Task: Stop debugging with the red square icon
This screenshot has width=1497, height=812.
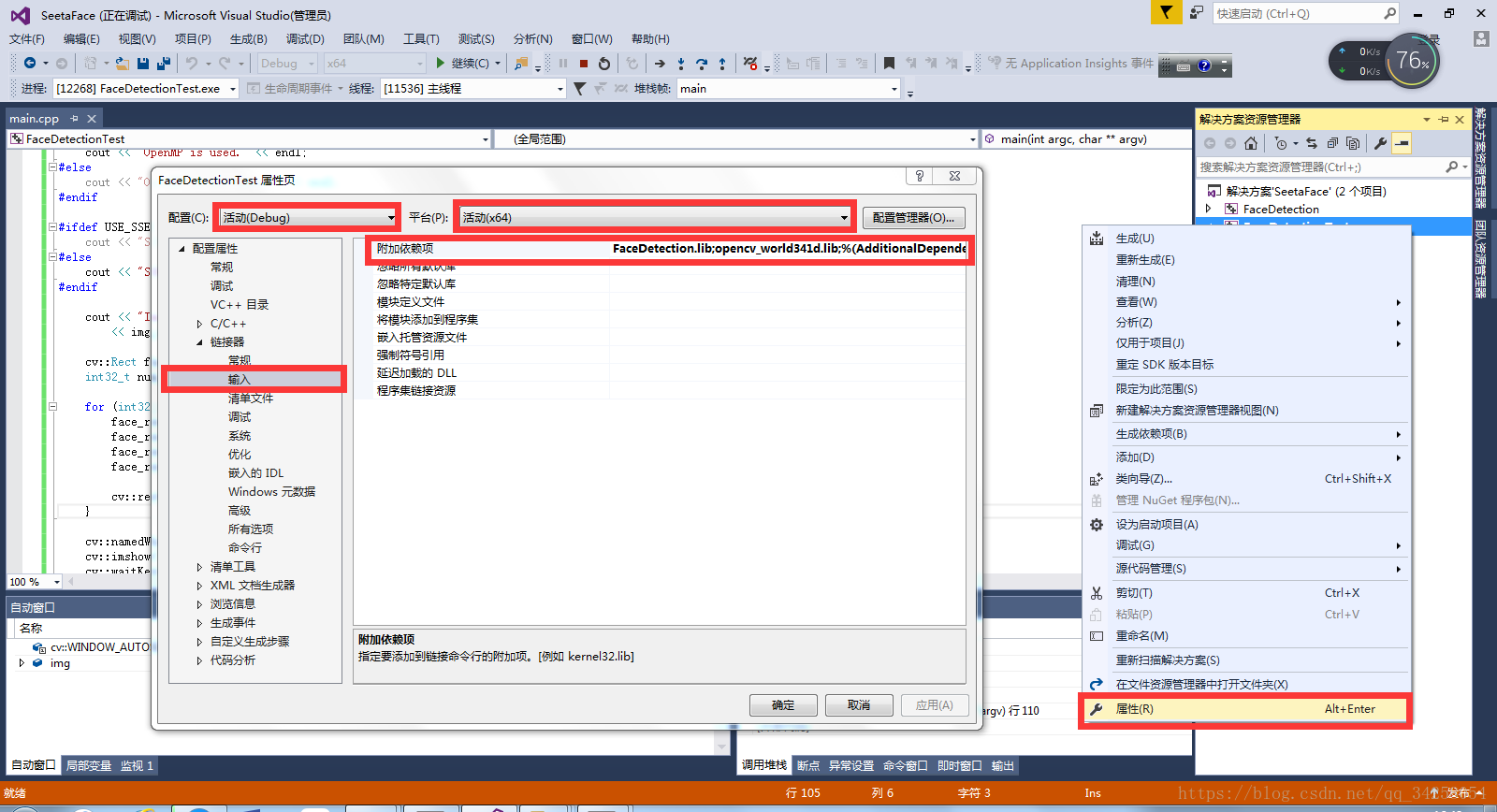Action: pyautogui.click(x=584, y=64)
